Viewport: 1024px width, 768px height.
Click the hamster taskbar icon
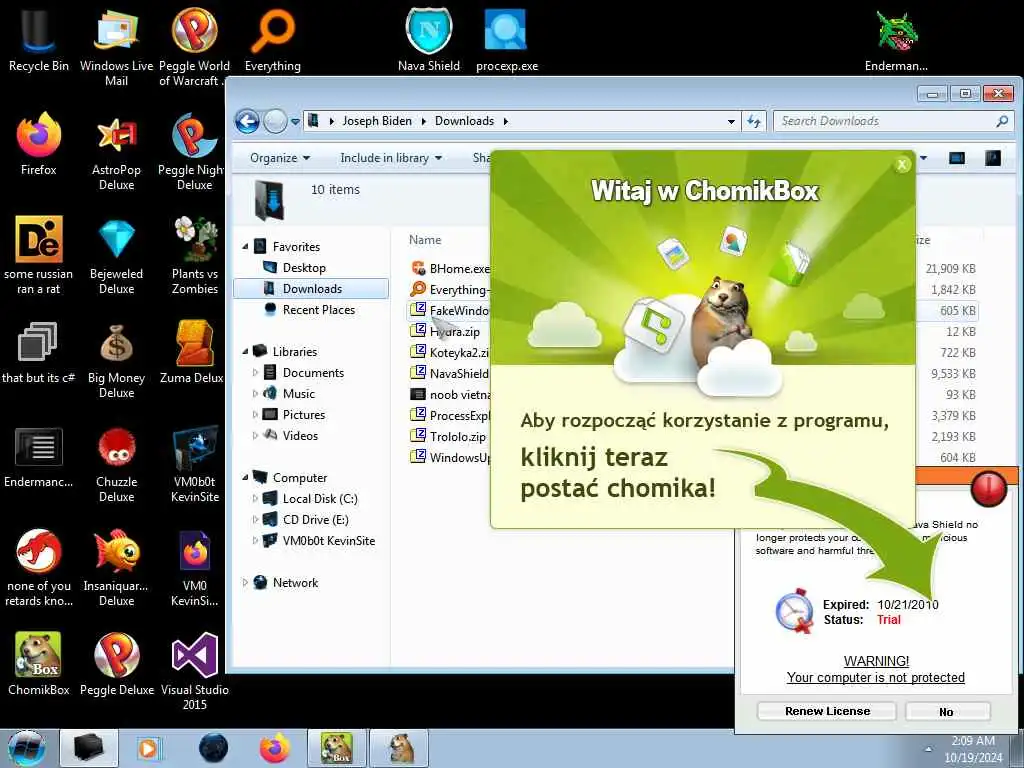tap(400, 748)
